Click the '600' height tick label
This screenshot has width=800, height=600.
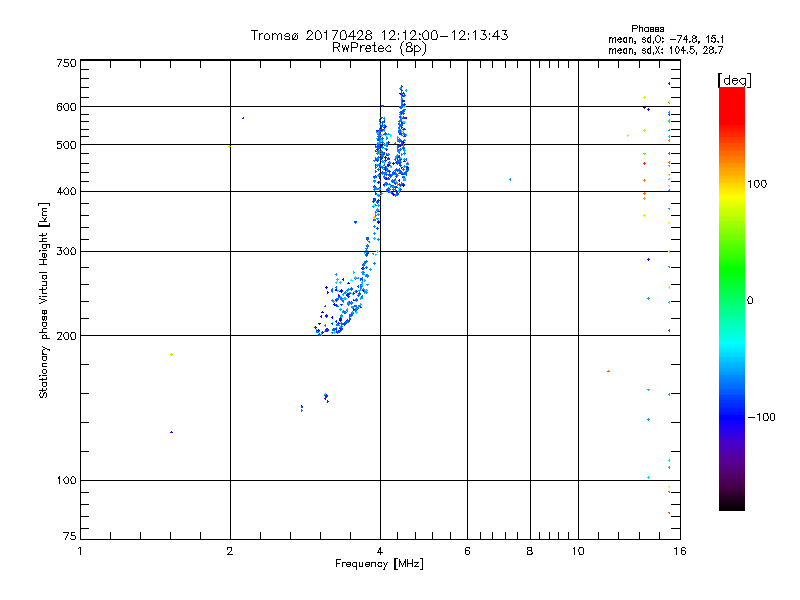point(66,107)
